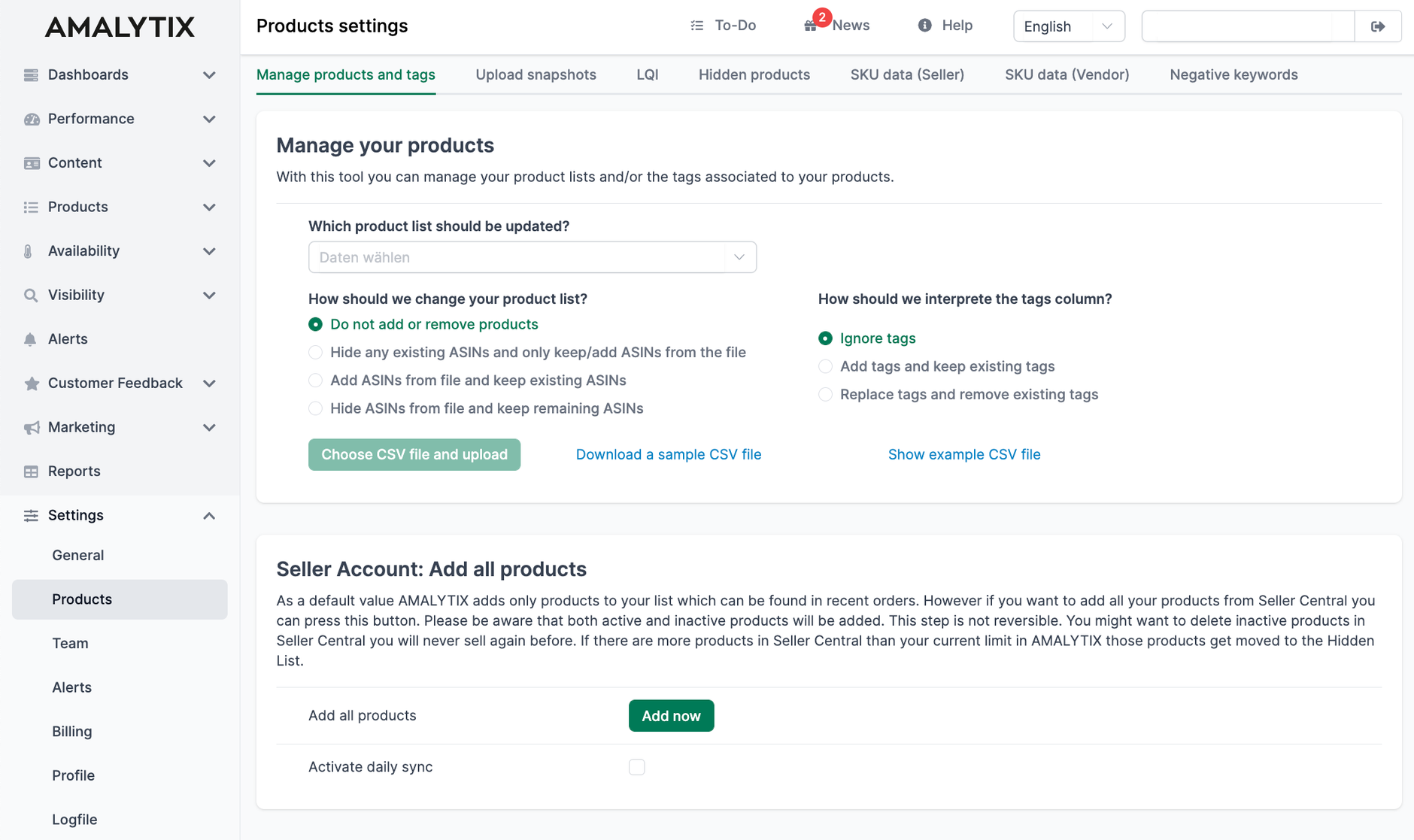Switch to SKU data (Seller) tab
The image size is (1414, 840).
click(907, 74)
